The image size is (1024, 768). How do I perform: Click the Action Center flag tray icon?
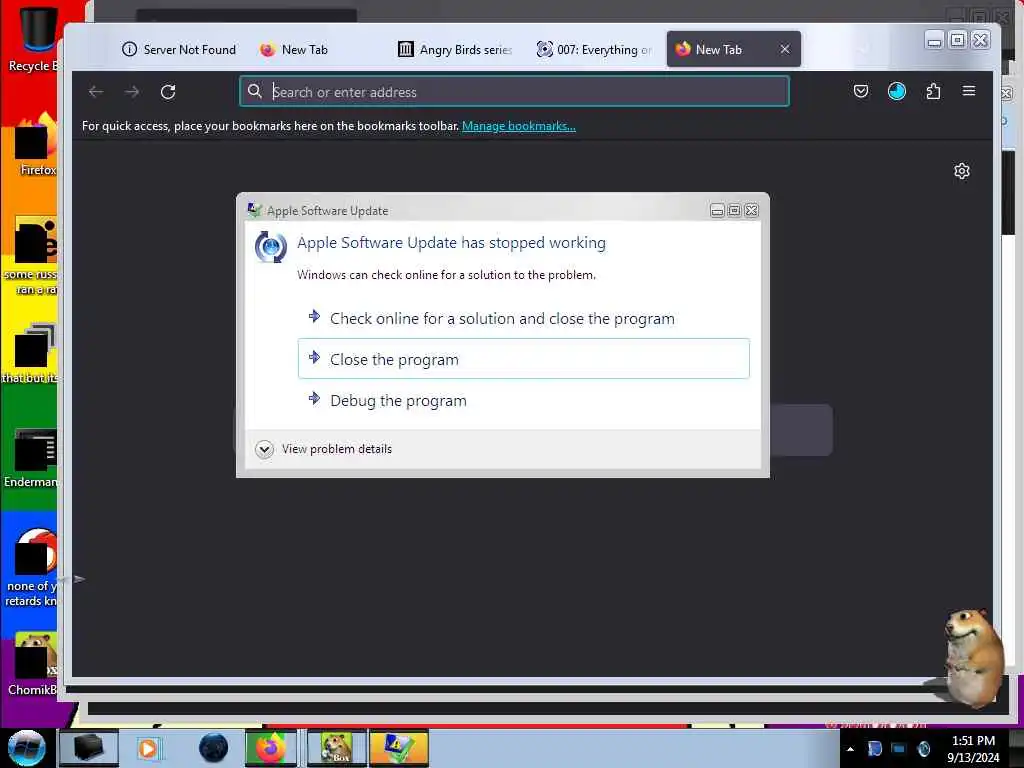click(x=874, y=748)
